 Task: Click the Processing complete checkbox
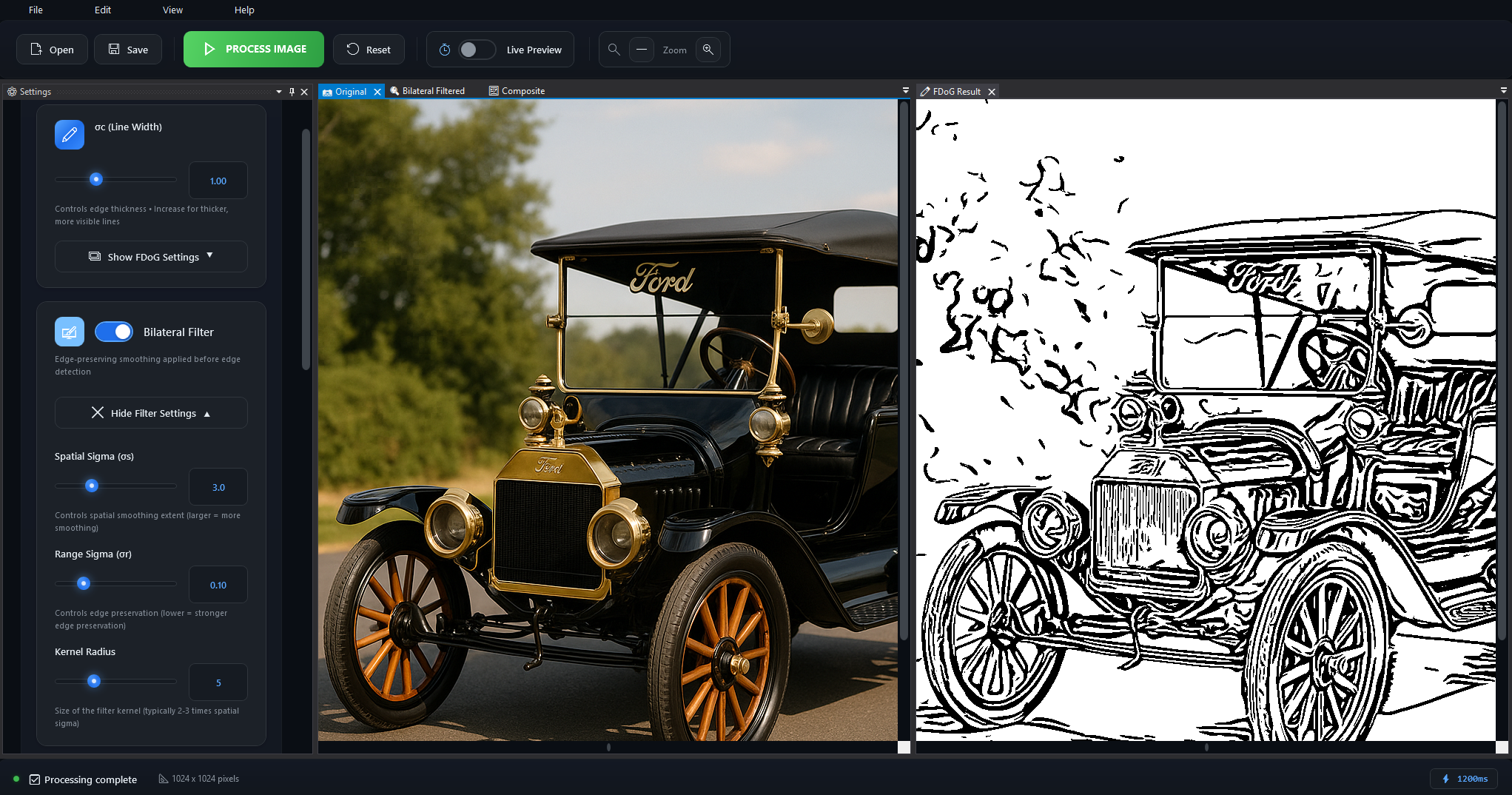click(x=35, y=779)
